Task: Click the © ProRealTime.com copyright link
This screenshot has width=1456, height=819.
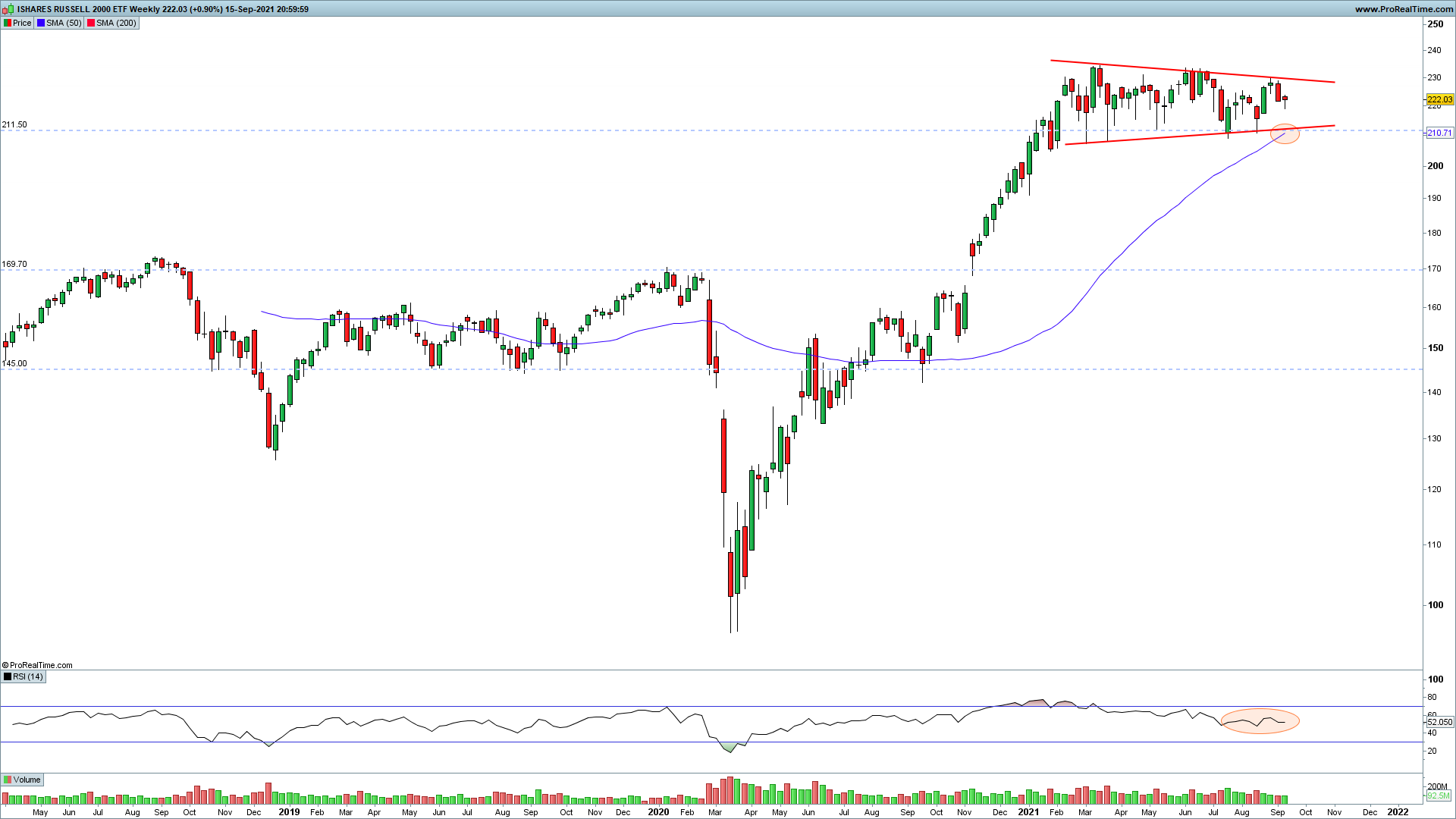Action: (37, 665)
